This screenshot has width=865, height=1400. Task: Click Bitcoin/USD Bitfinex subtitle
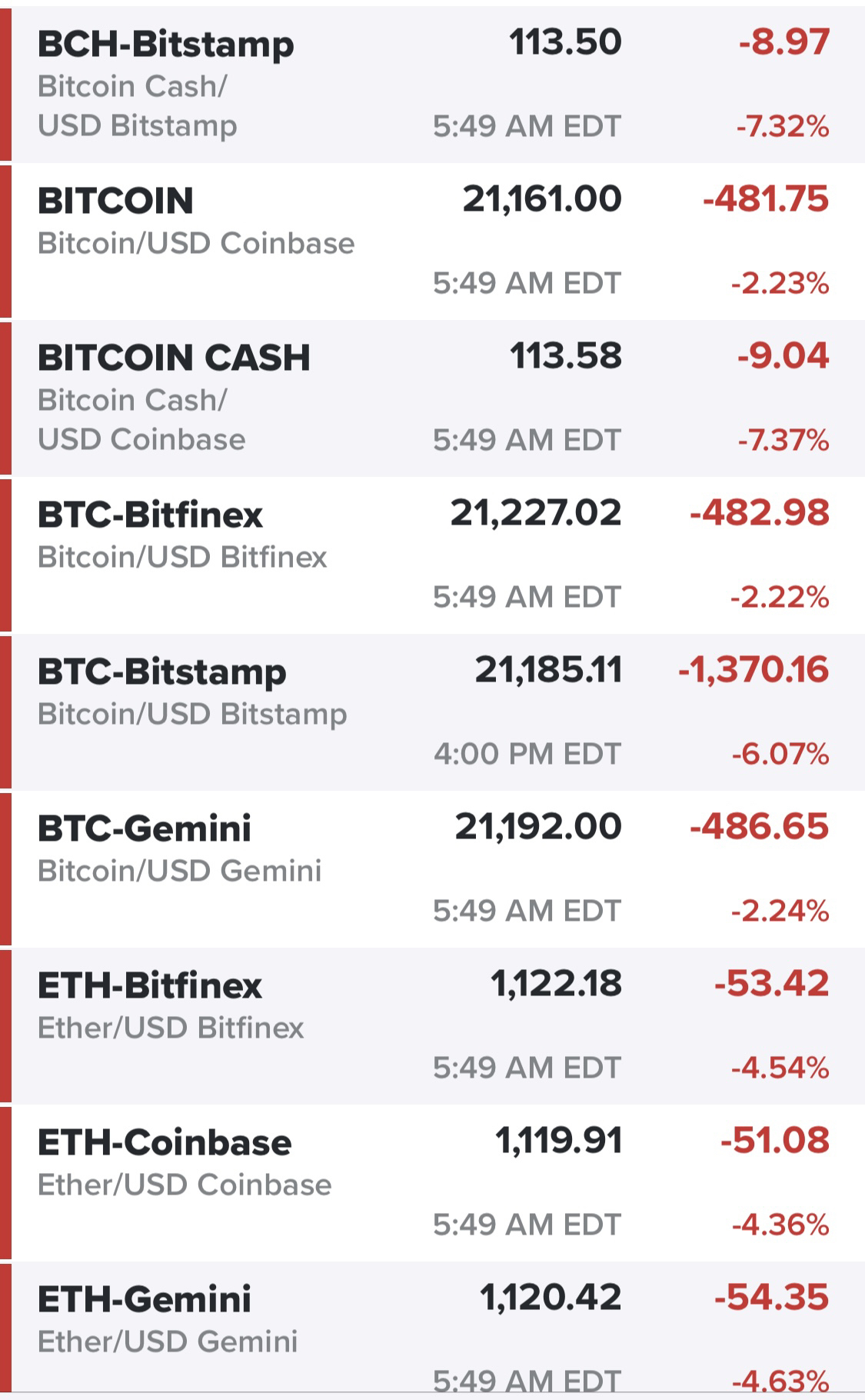[182, 557]
